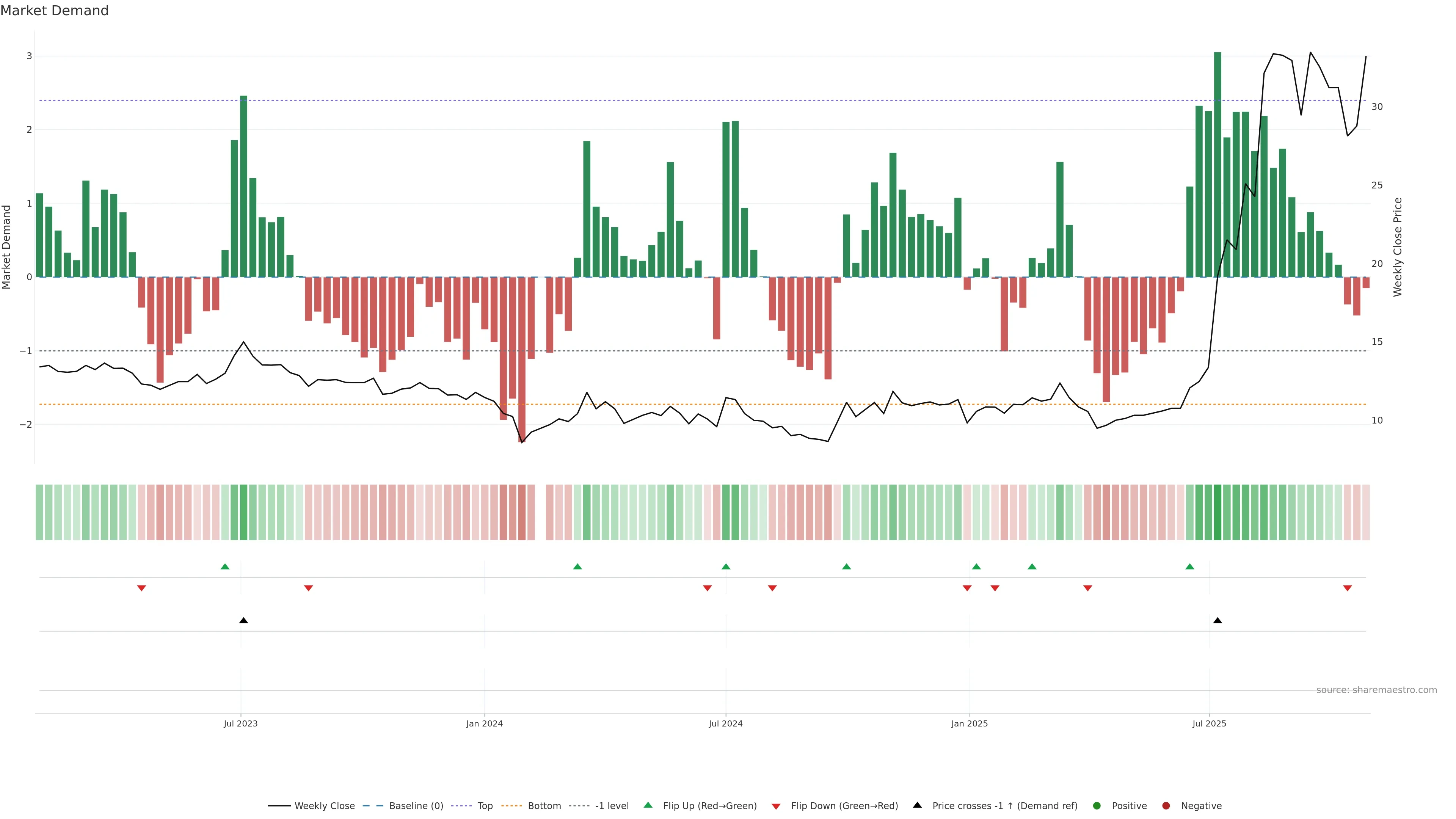Viewport: 1456px width, 819px height.
Task: Click the black Price crosses -1 legend triangle
Action: pos(917,805)
